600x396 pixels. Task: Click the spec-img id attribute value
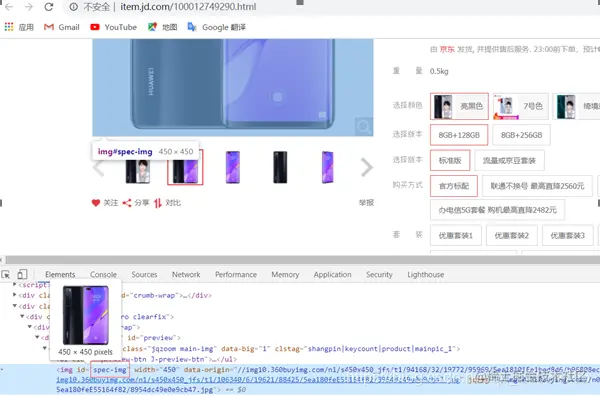click(x=110, y=370)
